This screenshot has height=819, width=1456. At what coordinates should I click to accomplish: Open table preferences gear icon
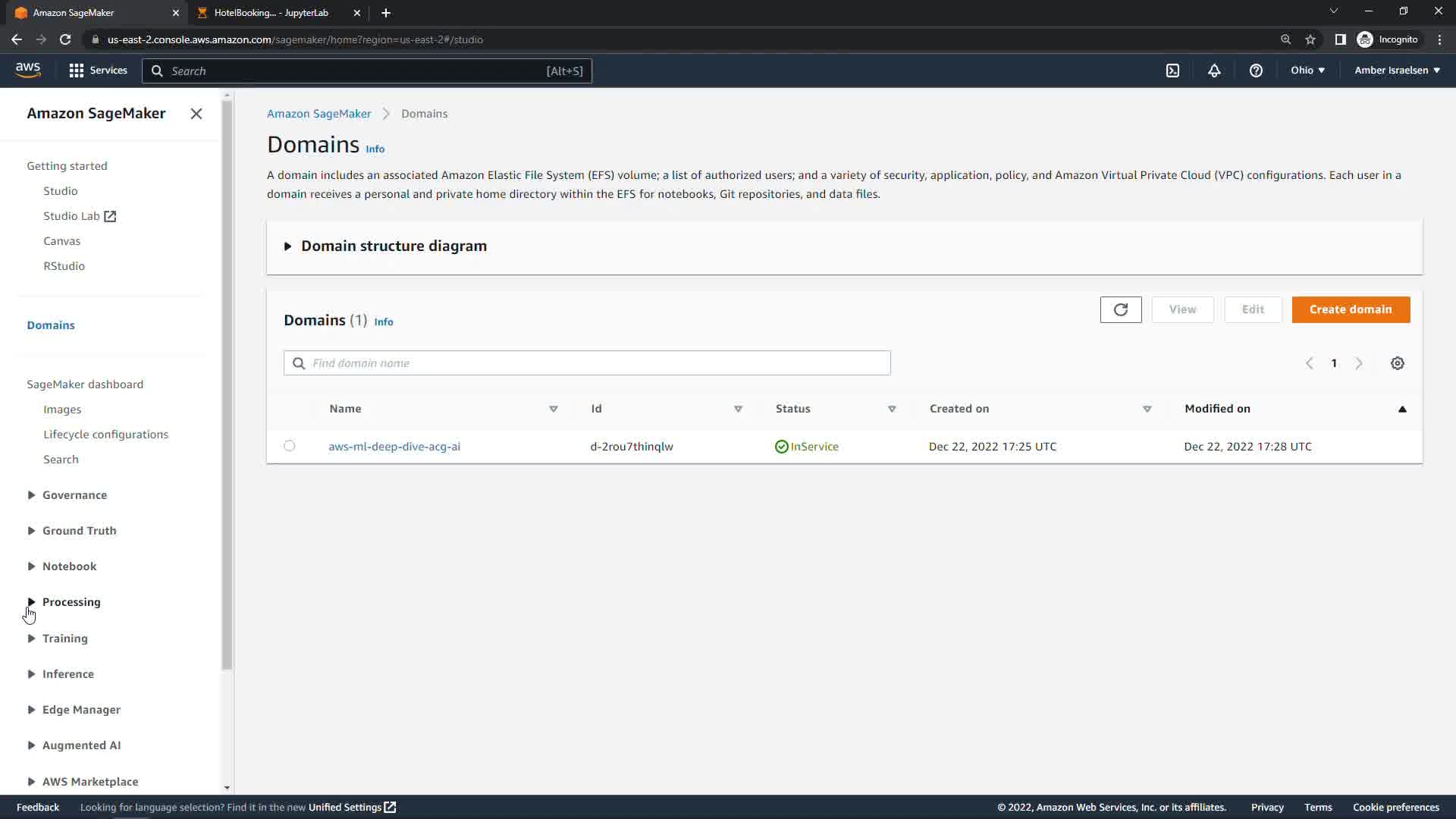coord(1397,363)
